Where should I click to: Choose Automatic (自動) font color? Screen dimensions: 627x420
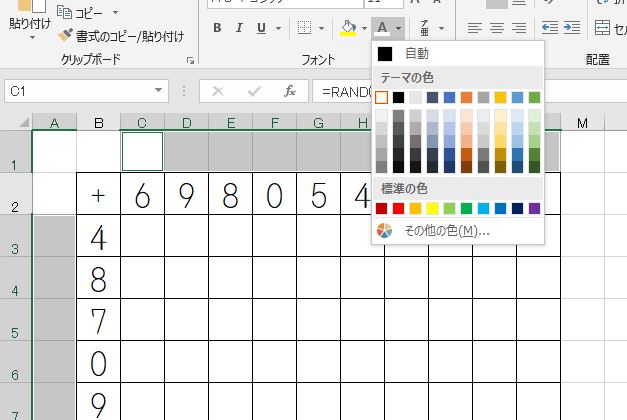click(458, 54)
